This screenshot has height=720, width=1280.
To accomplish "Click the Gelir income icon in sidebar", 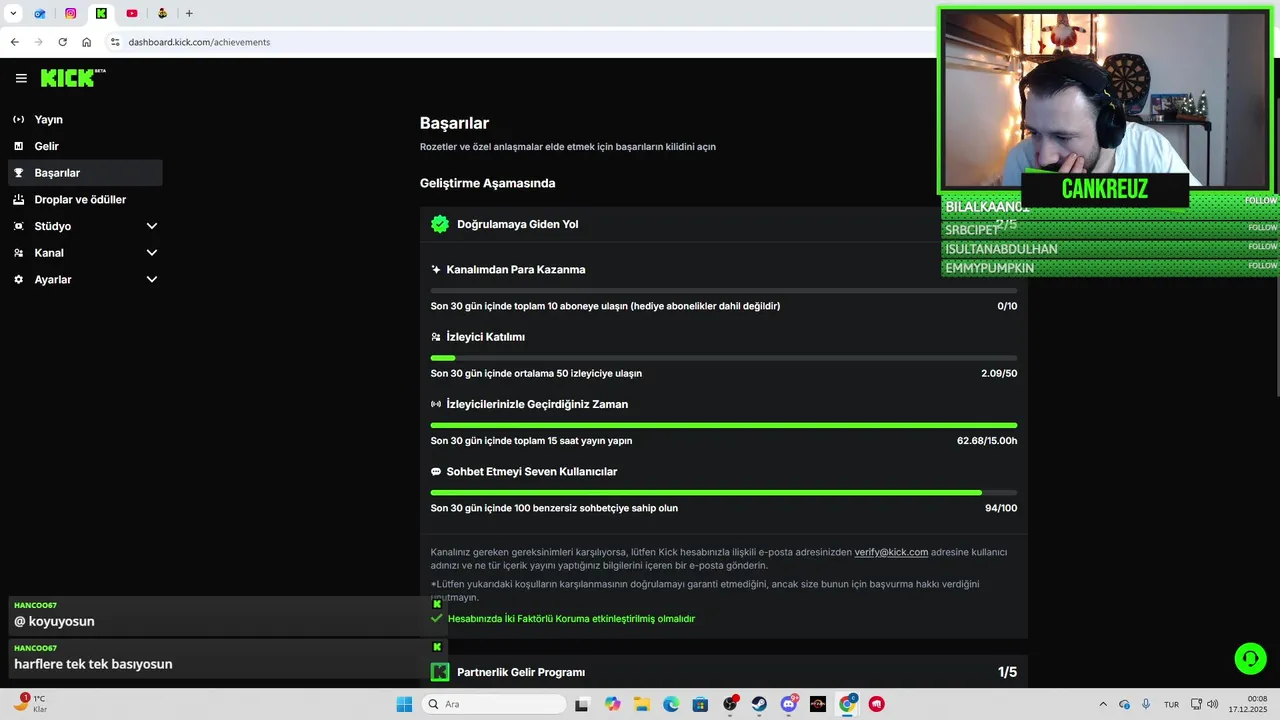I will click(x=18, y=146).
